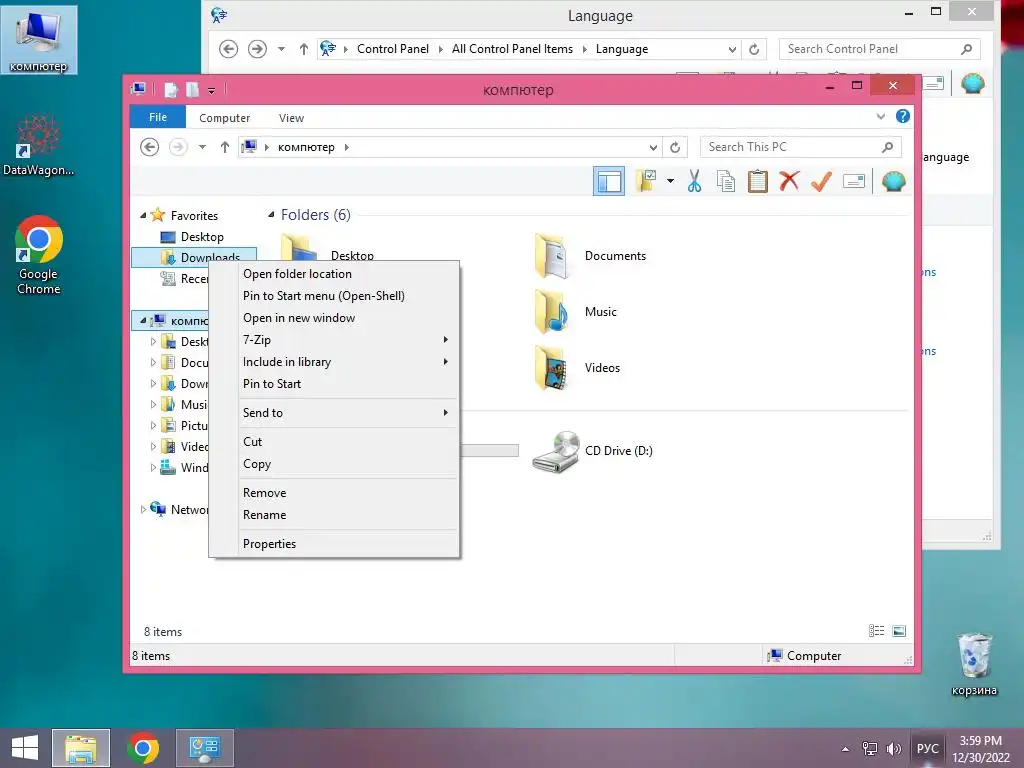This screenshot has width=1024, height=768.
Task: Open the View ribbon tab
Action: [291, 118]
